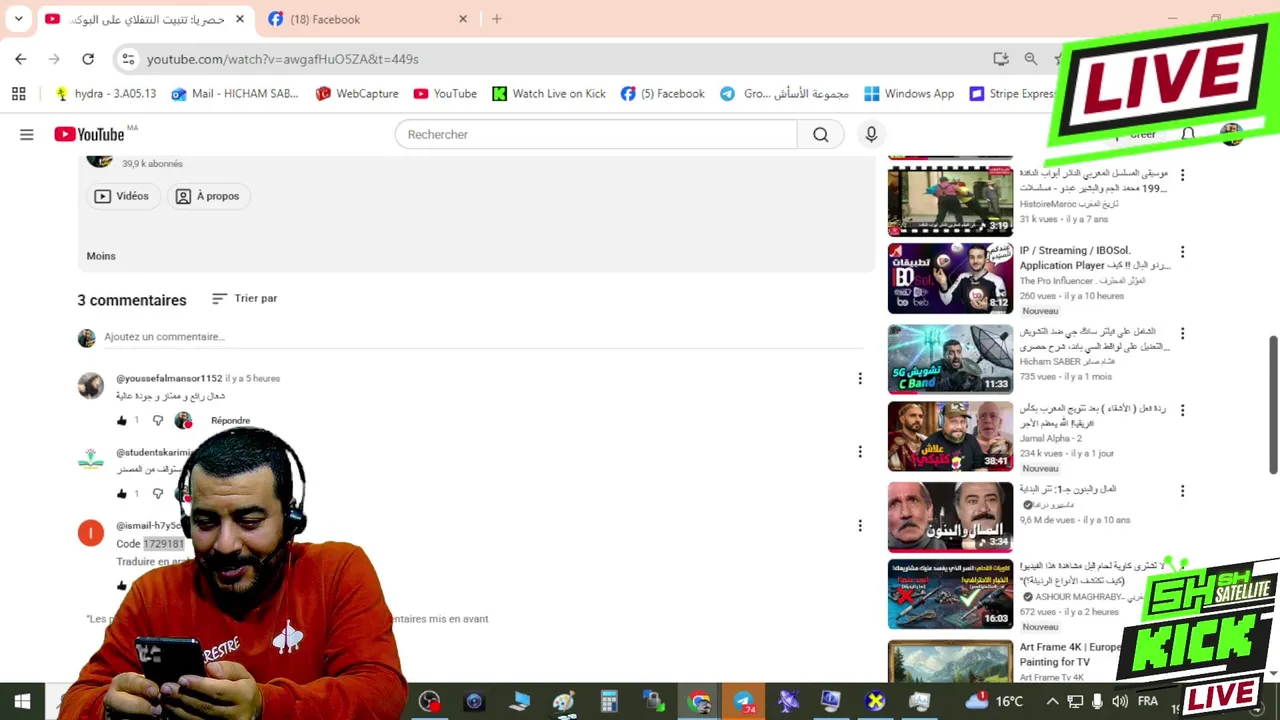This screenshot has width=1280, height=720.
Task: Open the 16:03 ASHOUR MAGHRABY video thumbnail
Action: (x=950, y=594)
